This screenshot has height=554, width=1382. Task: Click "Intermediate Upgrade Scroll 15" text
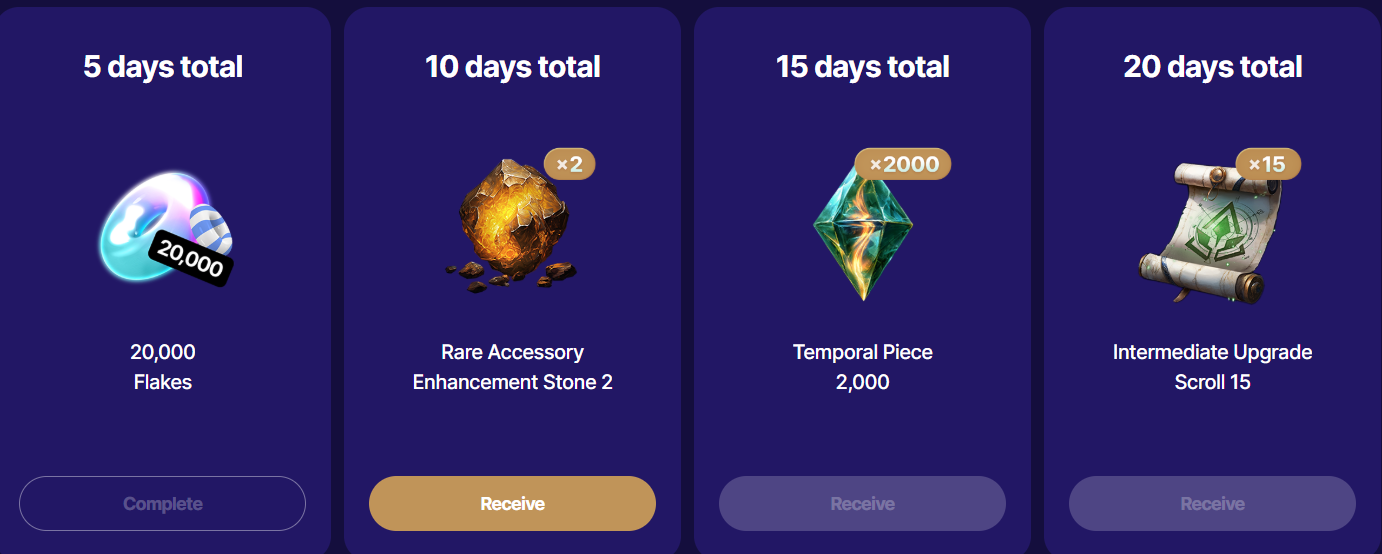pos(1212,367)
